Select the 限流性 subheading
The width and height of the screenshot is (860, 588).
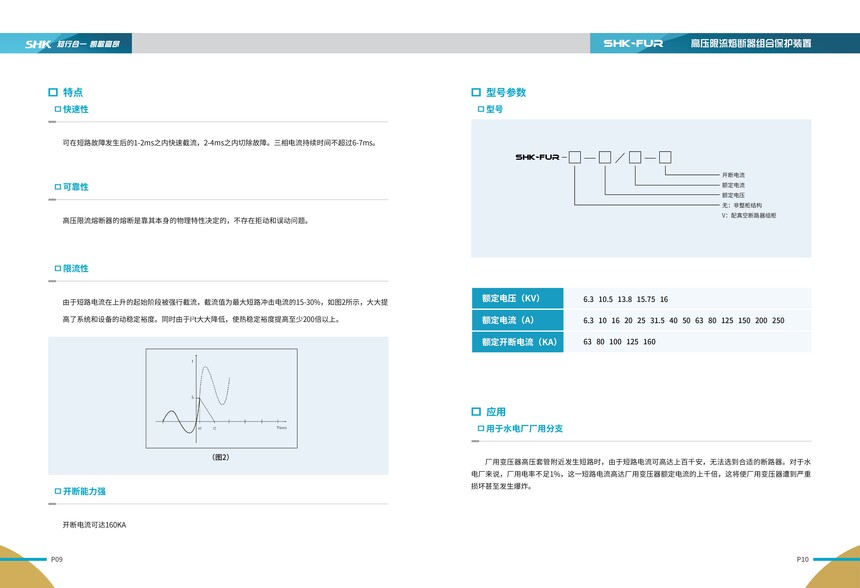76,269
